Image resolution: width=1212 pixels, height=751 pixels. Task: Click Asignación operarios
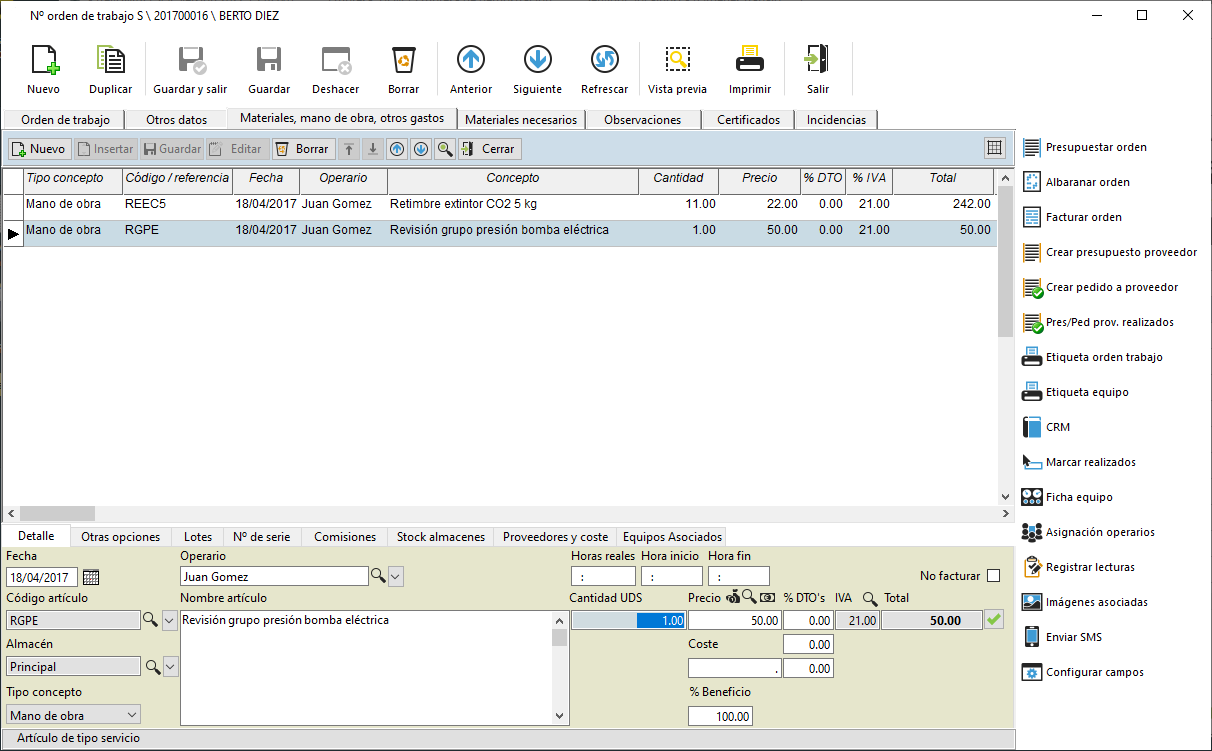click(1088, 532)
